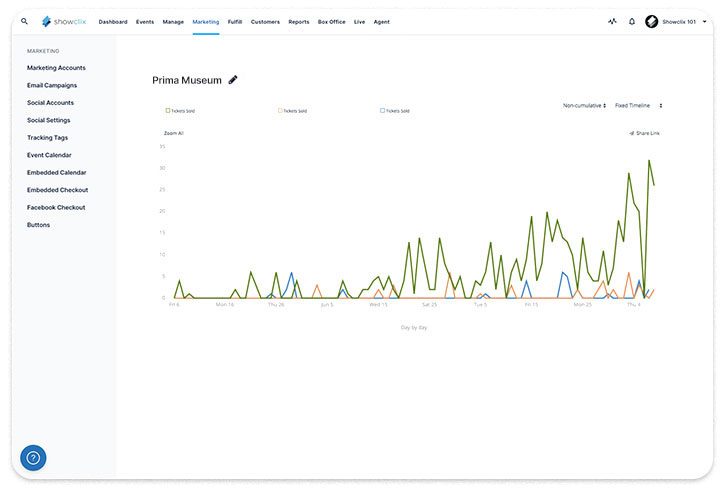Toggle the orange Tickets Sold legend checkbox

point(280,111)
